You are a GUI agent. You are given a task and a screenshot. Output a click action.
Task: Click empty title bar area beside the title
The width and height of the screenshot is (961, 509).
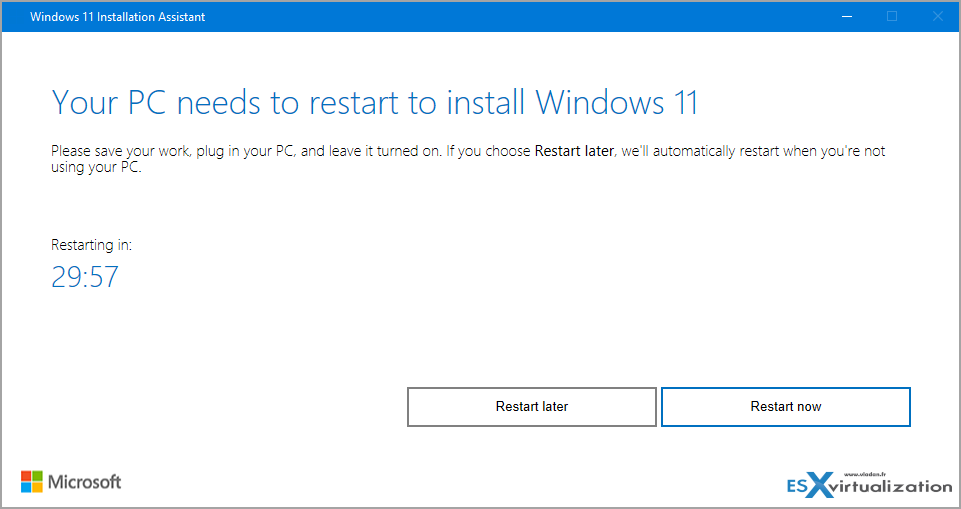coord(500,17)
